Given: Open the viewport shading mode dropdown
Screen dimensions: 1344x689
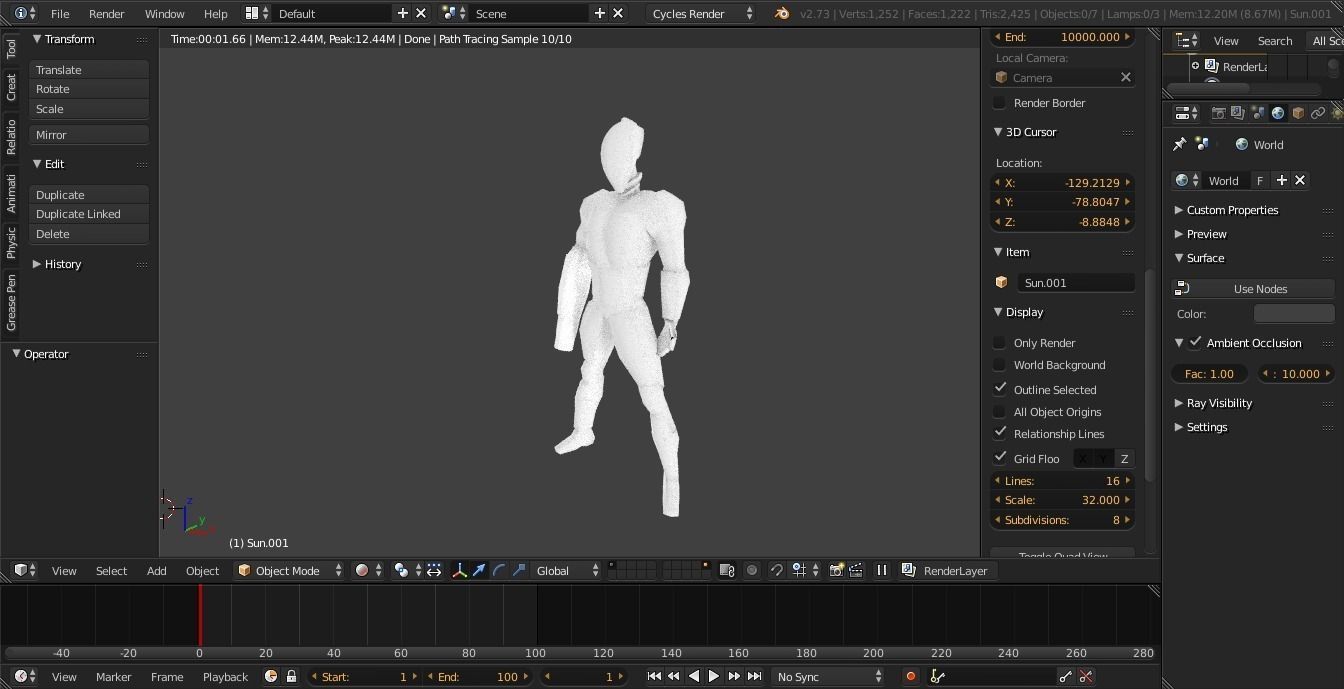Looking at the screenshot, I should [x=367, y=570].
